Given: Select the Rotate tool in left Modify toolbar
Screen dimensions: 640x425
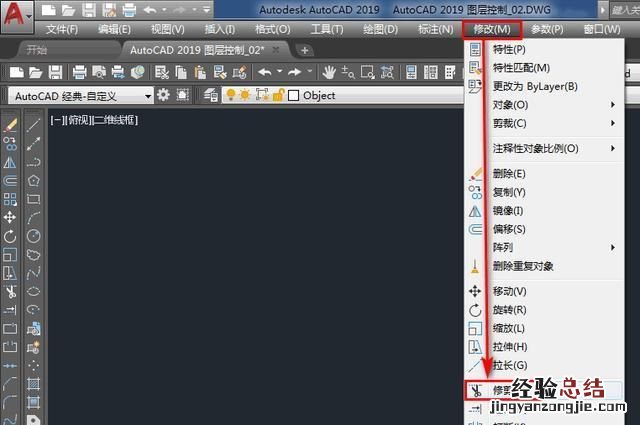Looking at the screenshot, I should click(10, 236).
